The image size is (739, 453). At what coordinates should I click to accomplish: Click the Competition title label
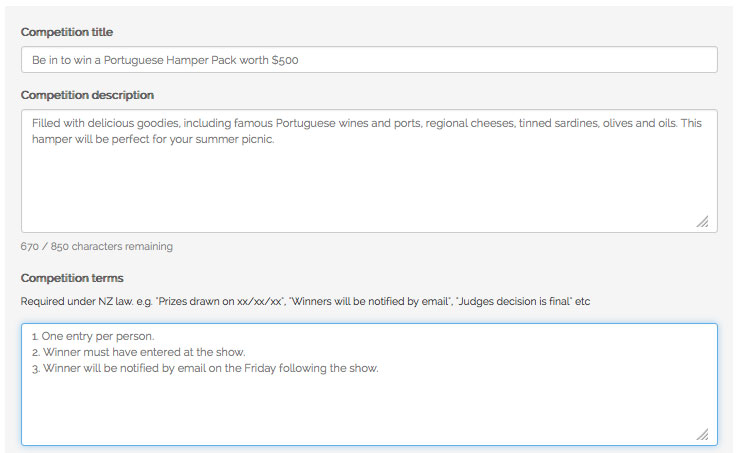67,32
